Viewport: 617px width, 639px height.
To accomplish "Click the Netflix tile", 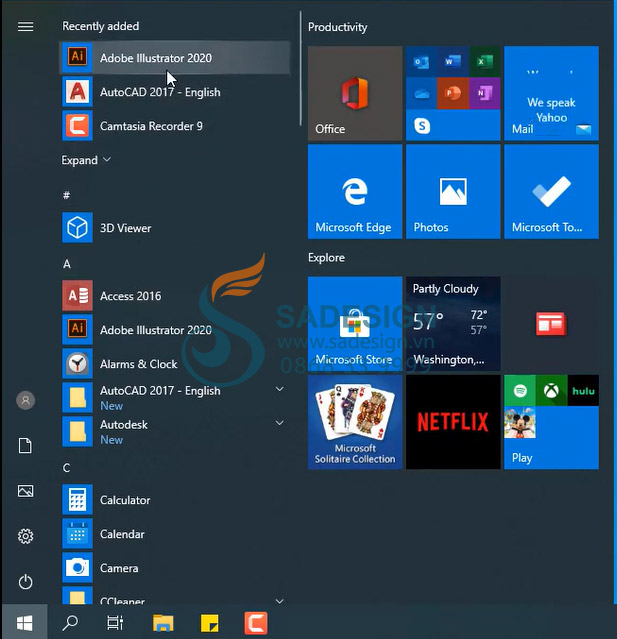I will 452,422.
